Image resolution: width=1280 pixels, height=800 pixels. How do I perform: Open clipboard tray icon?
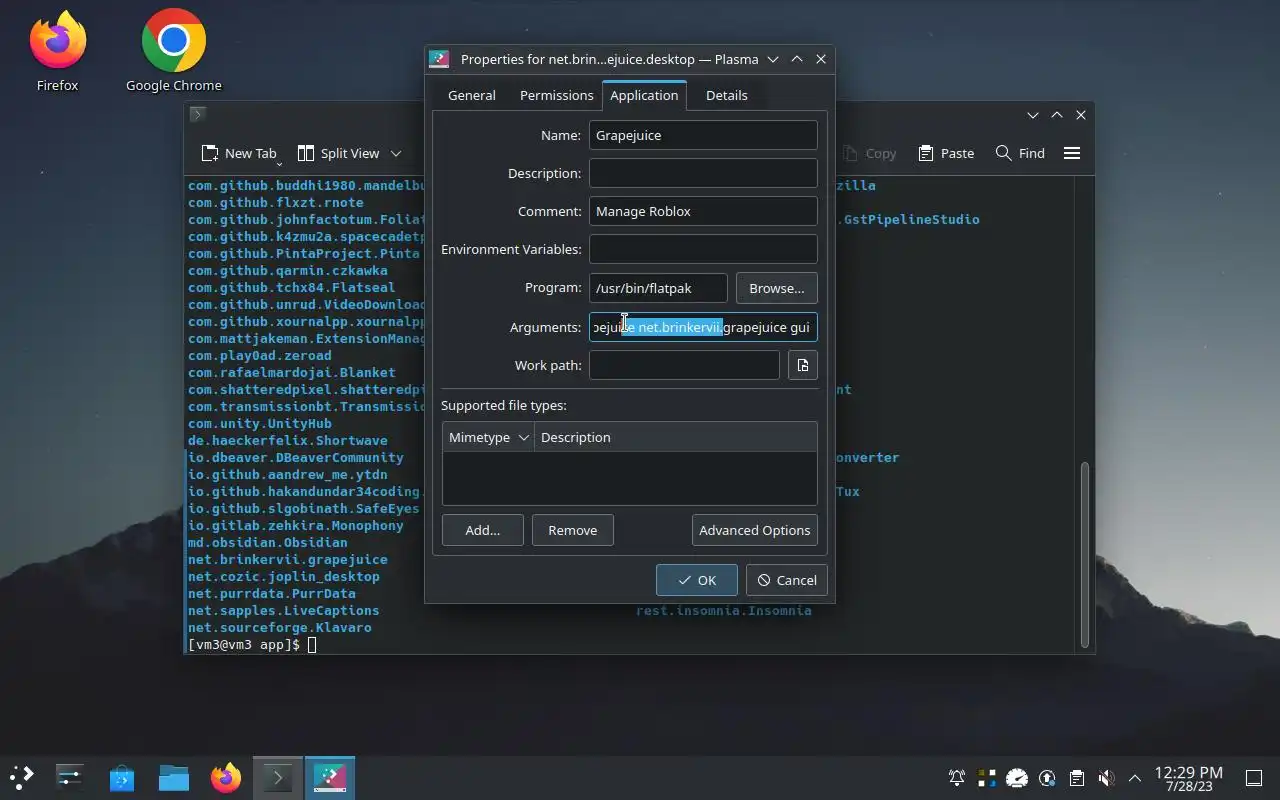point(1077,778)
